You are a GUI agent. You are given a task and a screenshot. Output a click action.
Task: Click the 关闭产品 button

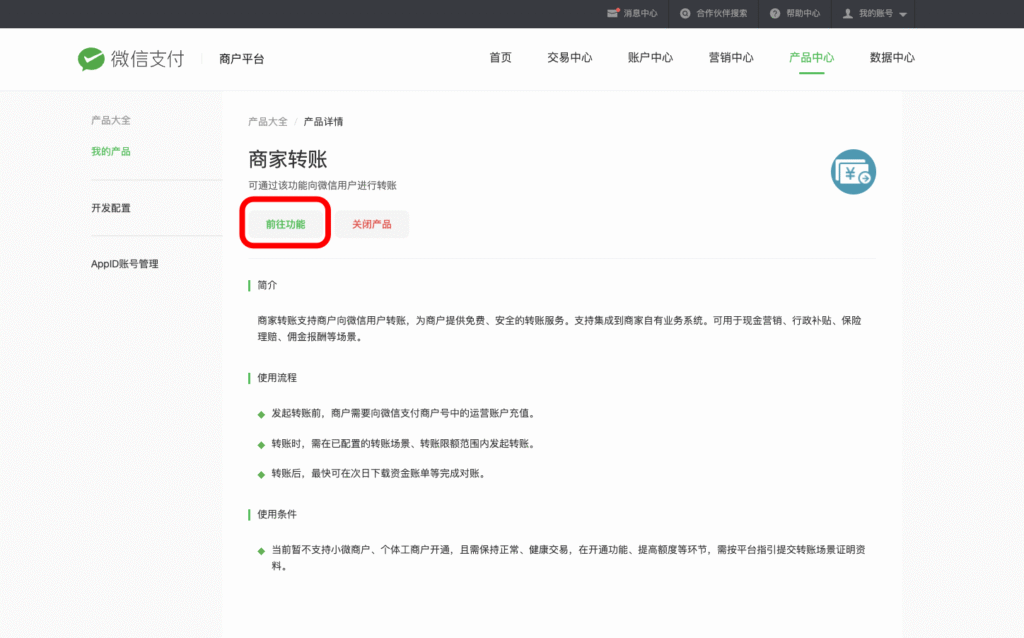pyautogui.click(x=371, y=223)
